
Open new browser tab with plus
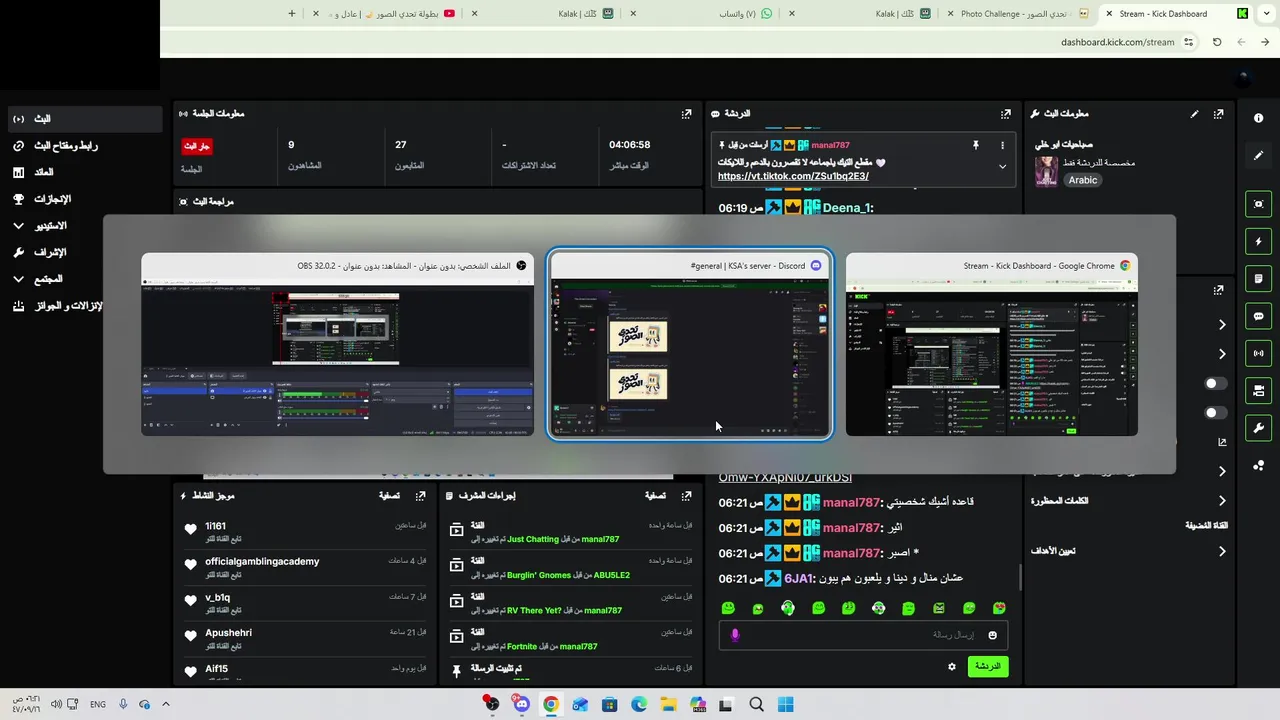click(292, 14)
